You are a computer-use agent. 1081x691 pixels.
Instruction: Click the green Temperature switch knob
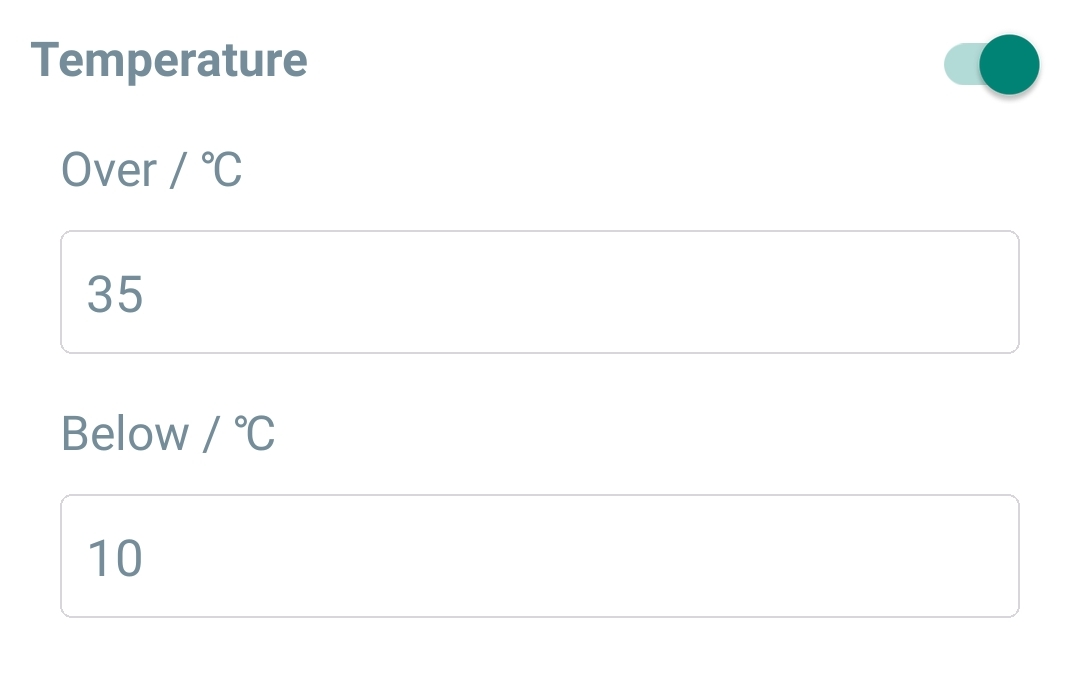coord(1010,65)
